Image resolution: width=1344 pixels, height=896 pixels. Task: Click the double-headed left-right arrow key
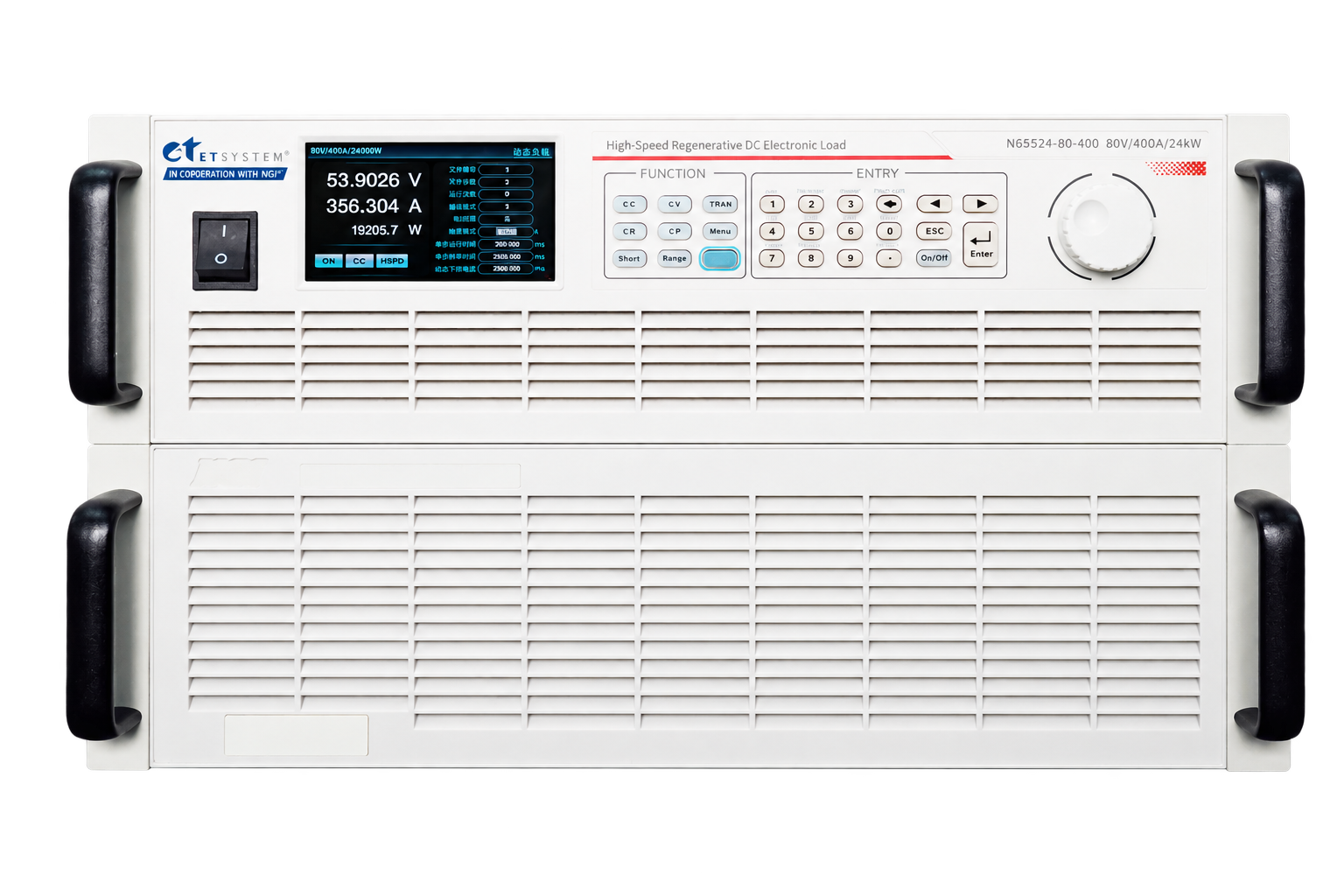click(889, 204)
